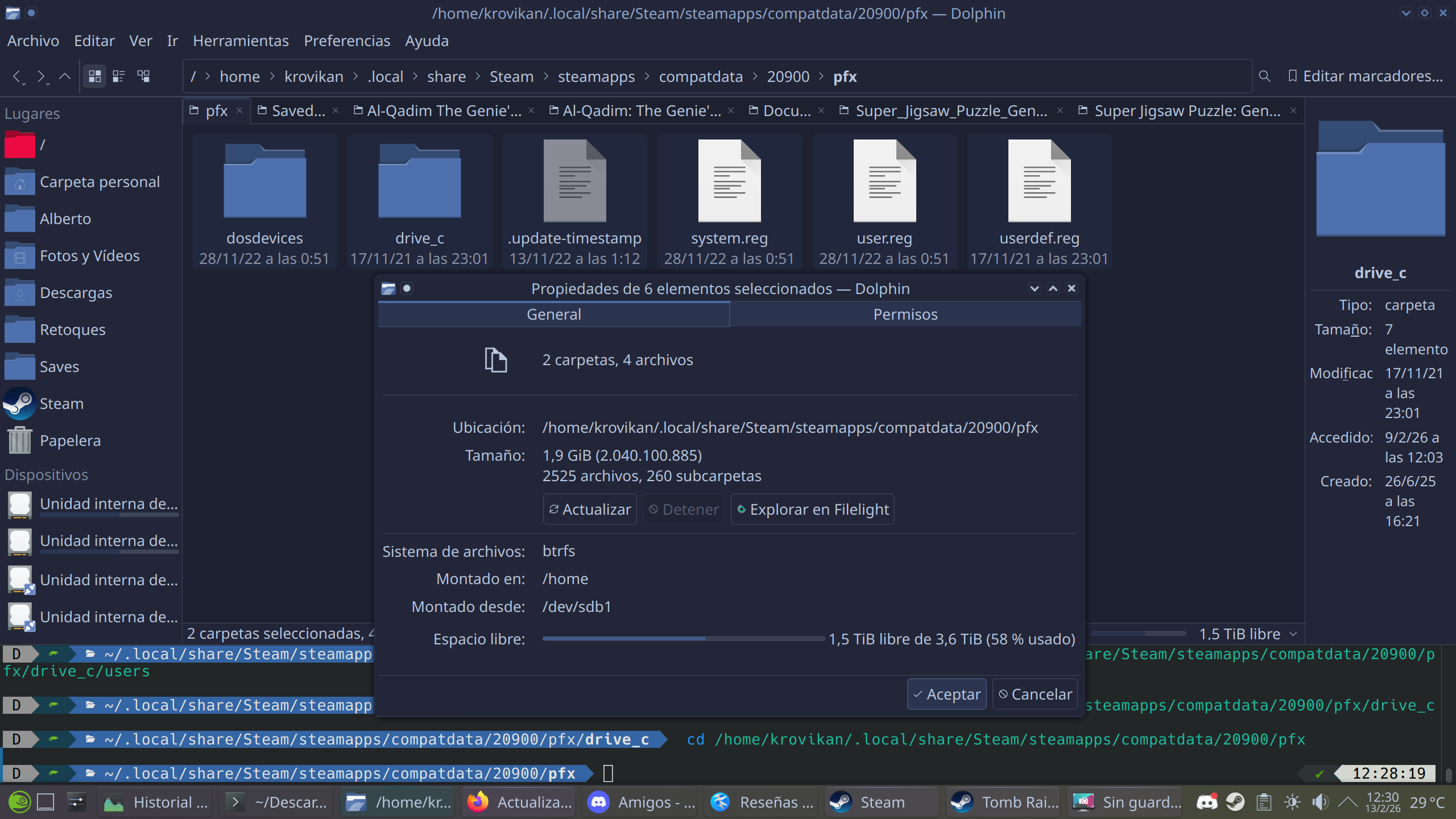Viewport: 1456px width, 819px height.
Task: Switch to details tree view mode
Action: (143, 76)
